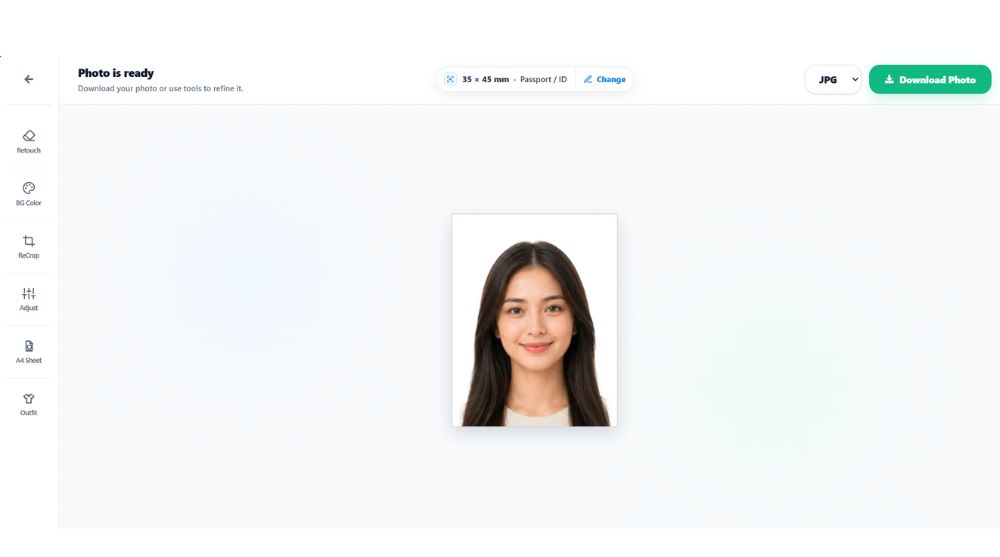Click the passport photo preview
The height and width of the screenshot is (557, 1000).
pos(534,320)
